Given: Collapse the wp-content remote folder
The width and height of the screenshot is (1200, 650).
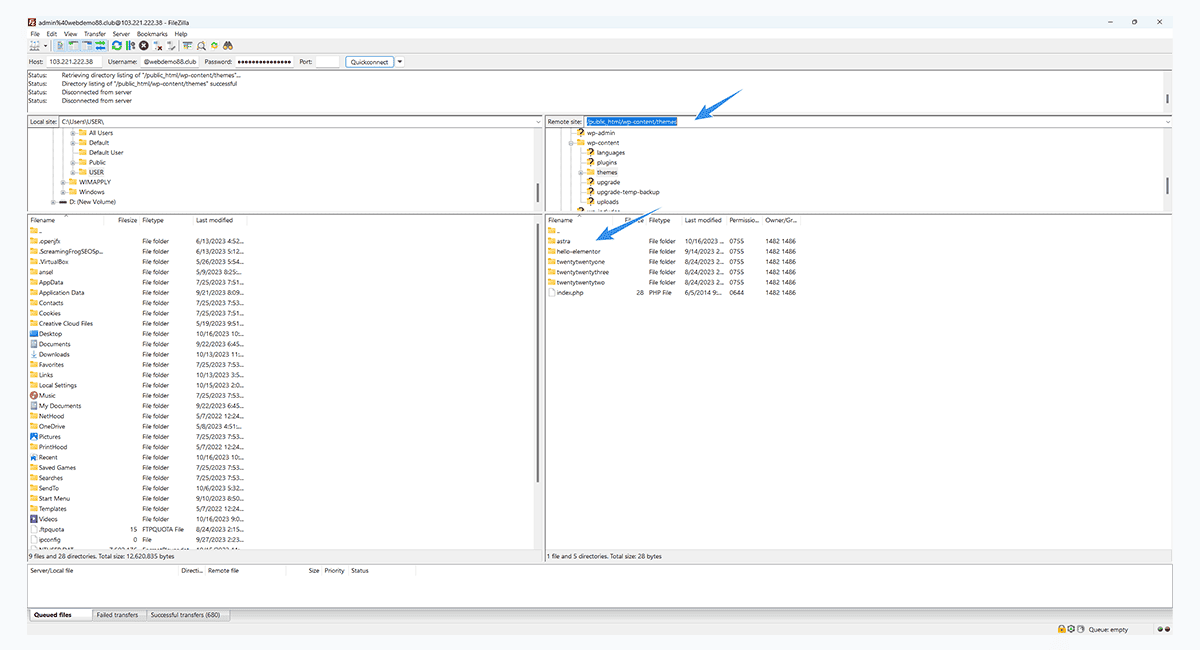Looking at the screenshot, I should 571,143.
